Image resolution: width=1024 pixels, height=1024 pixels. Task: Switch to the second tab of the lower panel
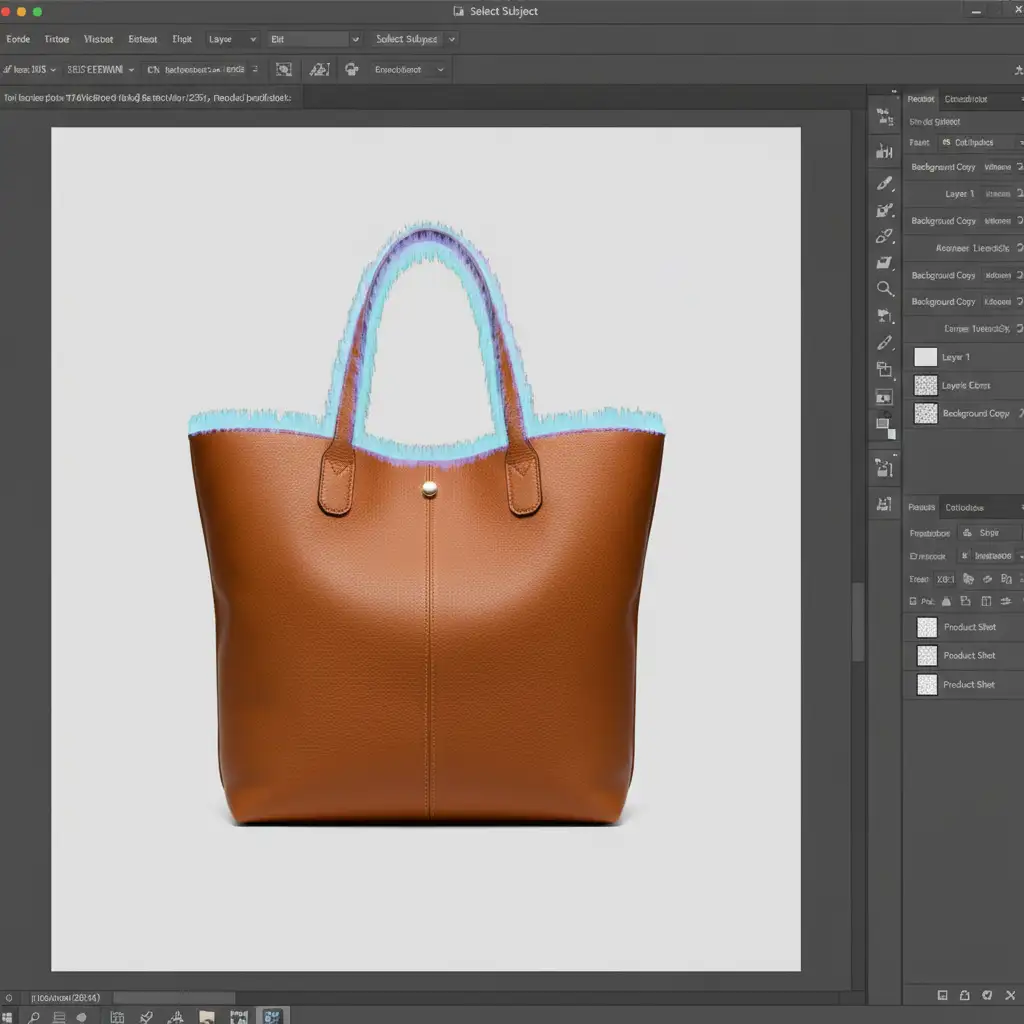click(965, 507)
